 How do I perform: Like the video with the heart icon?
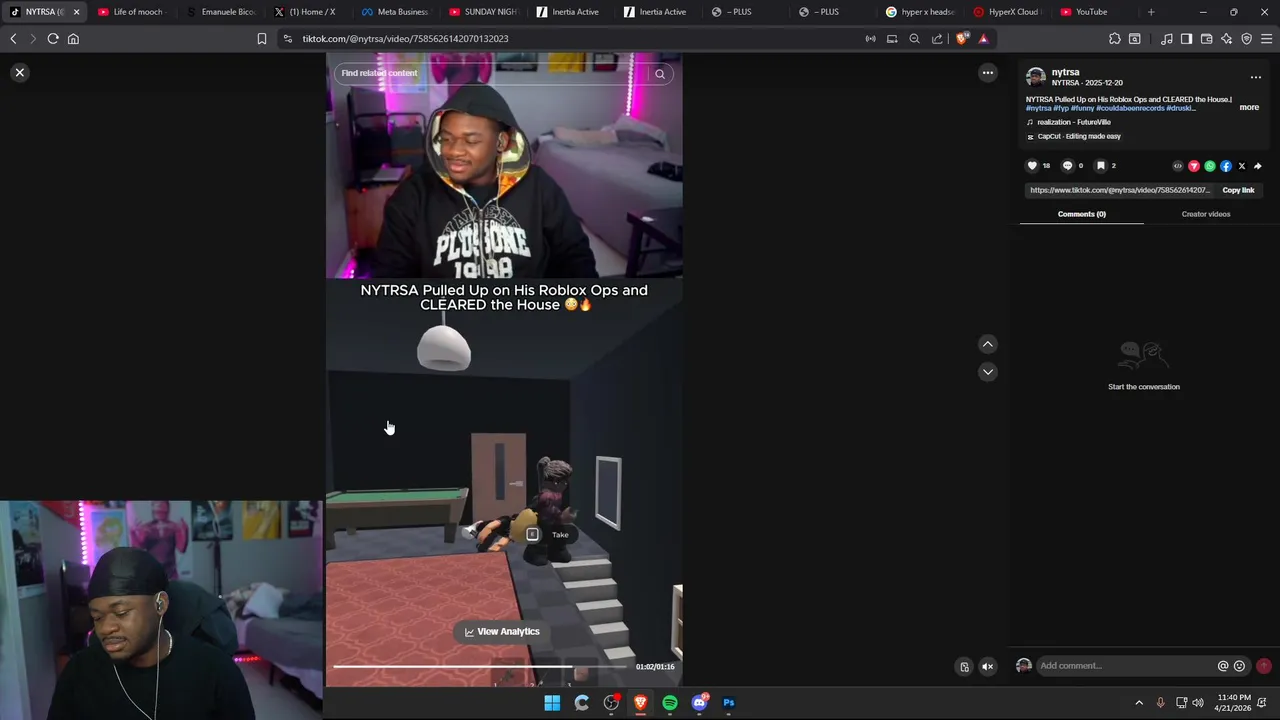[1032, 166]
